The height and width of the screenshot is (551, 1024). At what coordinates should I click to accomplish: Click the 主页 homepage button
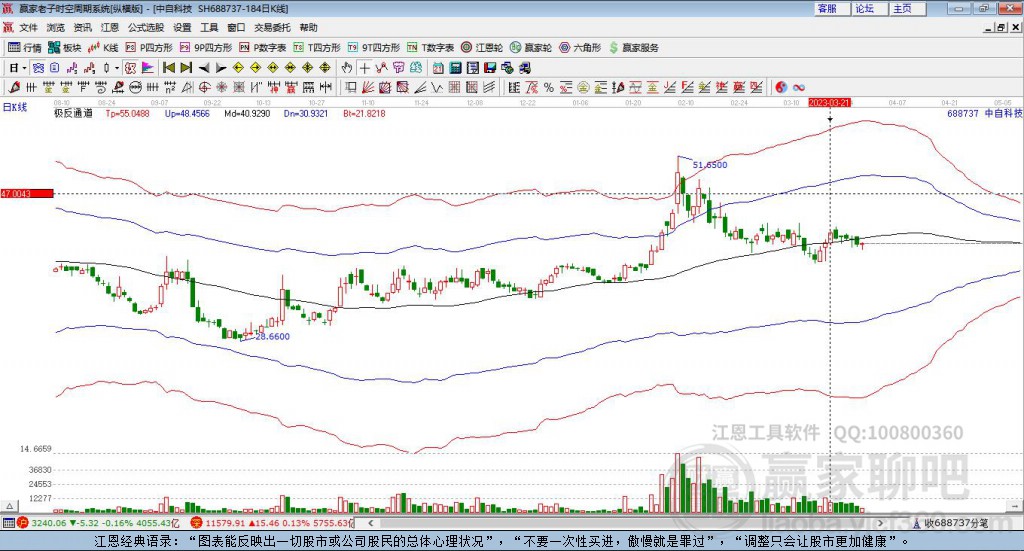tap(908, 8)
